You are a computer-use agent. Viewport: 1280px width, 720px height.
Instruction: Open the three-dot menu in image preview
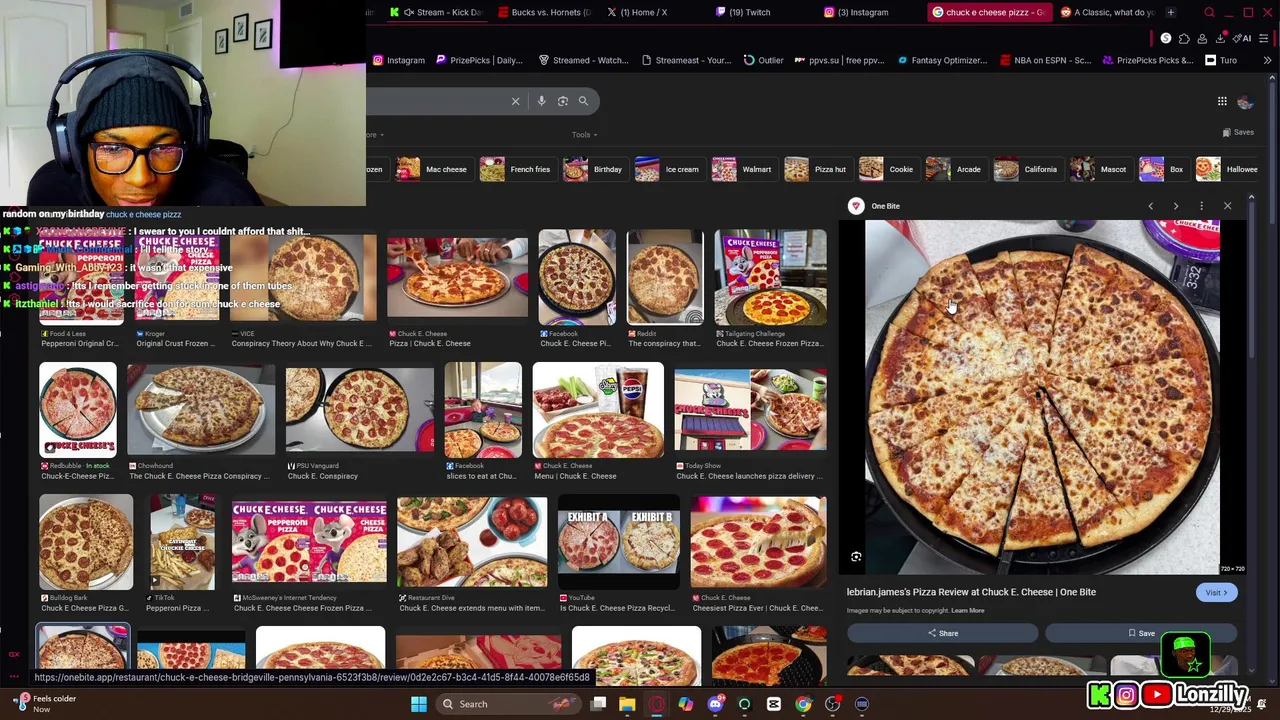(1202, 206)
